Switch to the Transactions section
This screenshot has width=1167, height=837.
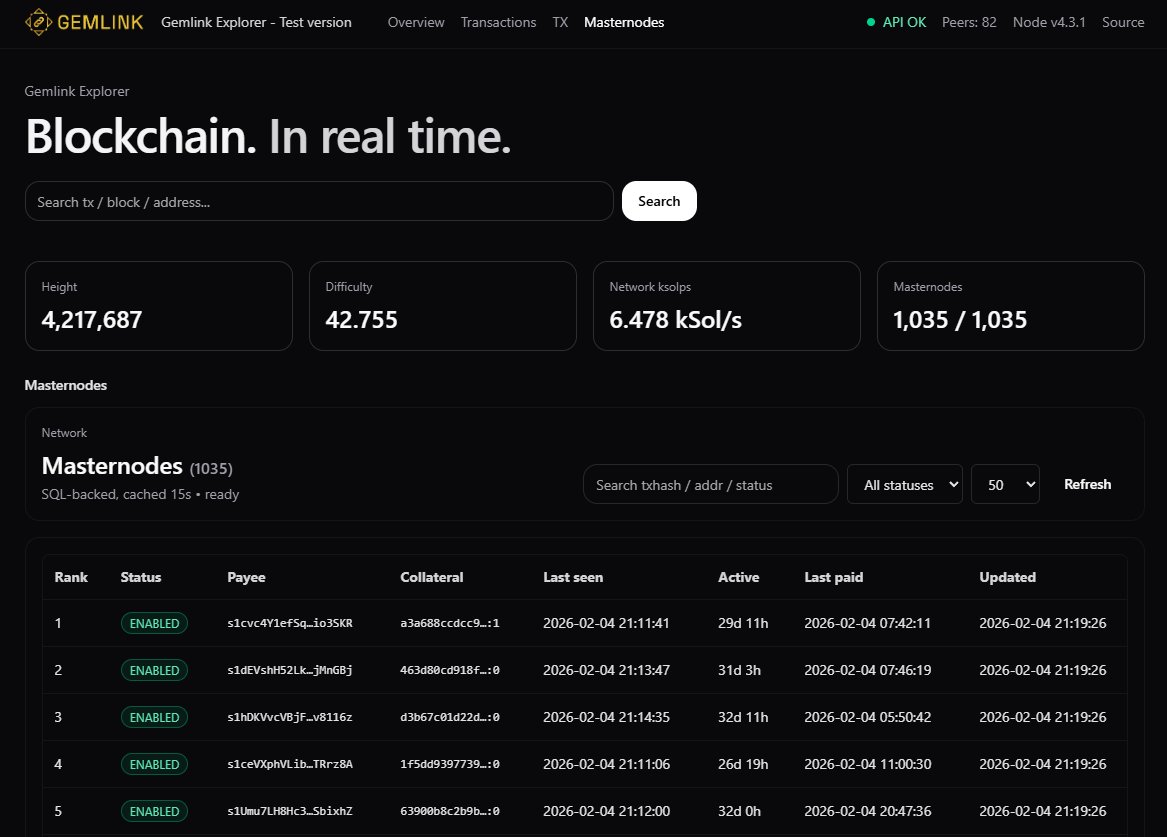click(x=498, y=22)
